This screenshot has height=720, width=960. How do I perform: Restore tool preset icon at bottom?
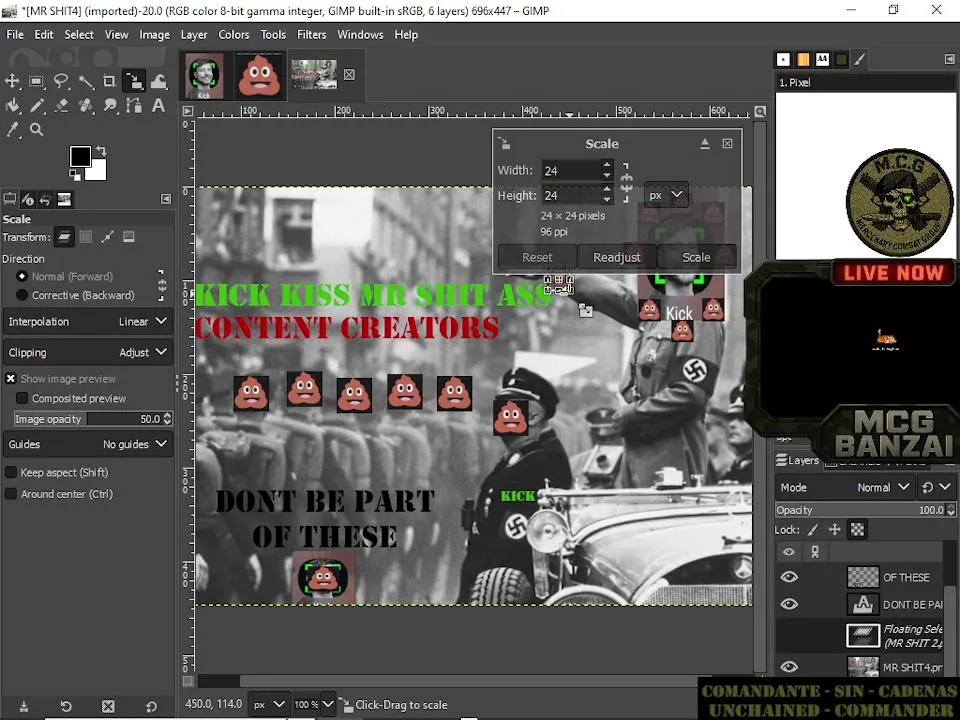66,707
